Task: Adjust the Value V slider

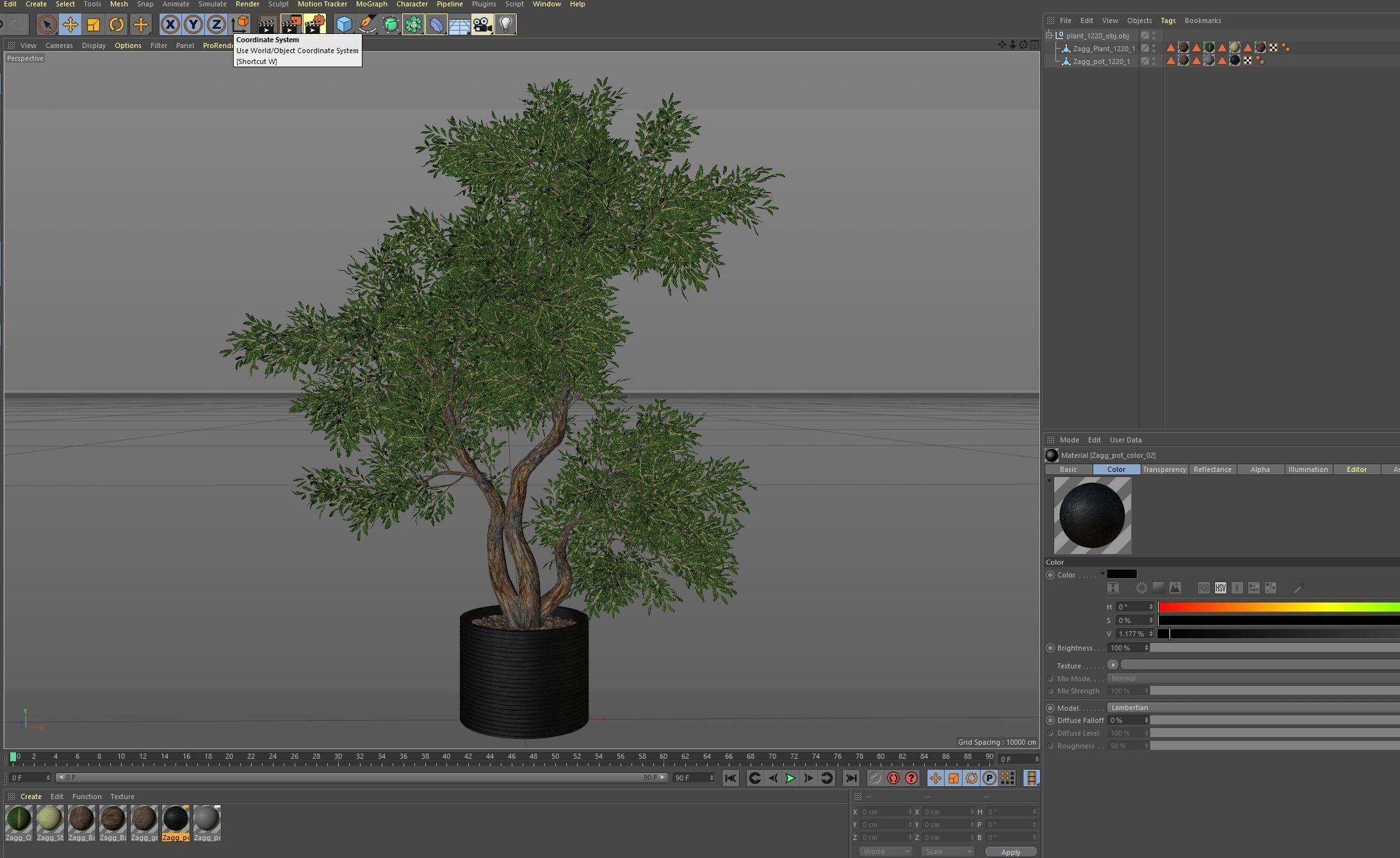Action: (x=1278, y=634)
